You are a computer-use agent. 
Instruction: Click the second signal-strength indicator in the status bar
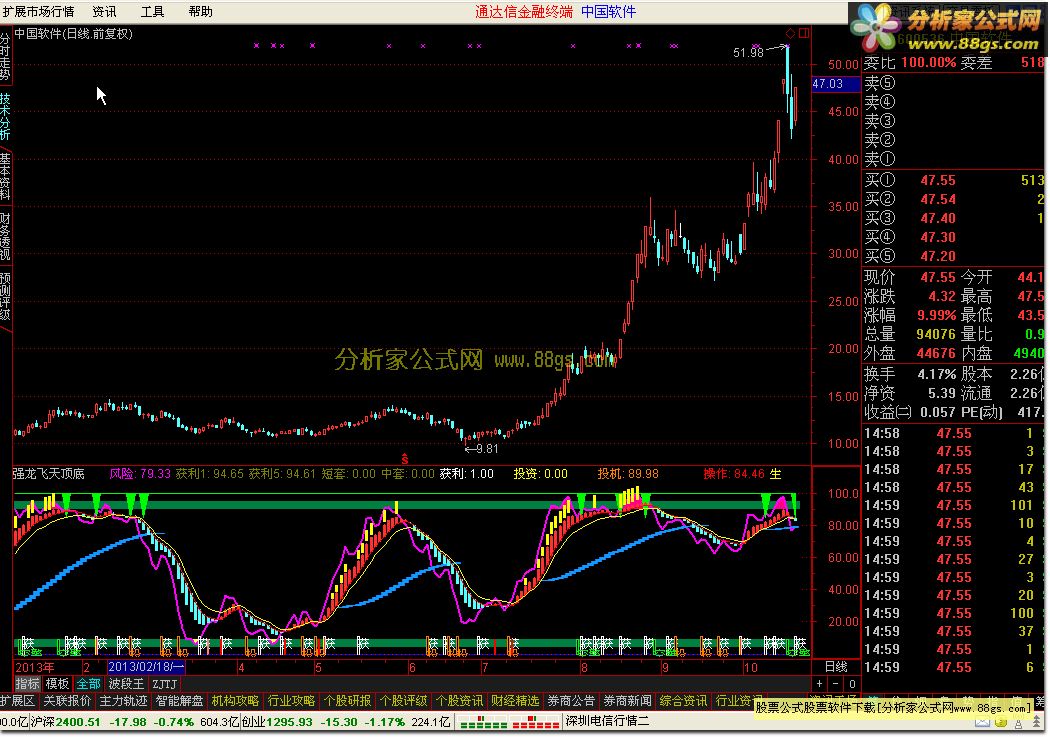pos(534,723)
